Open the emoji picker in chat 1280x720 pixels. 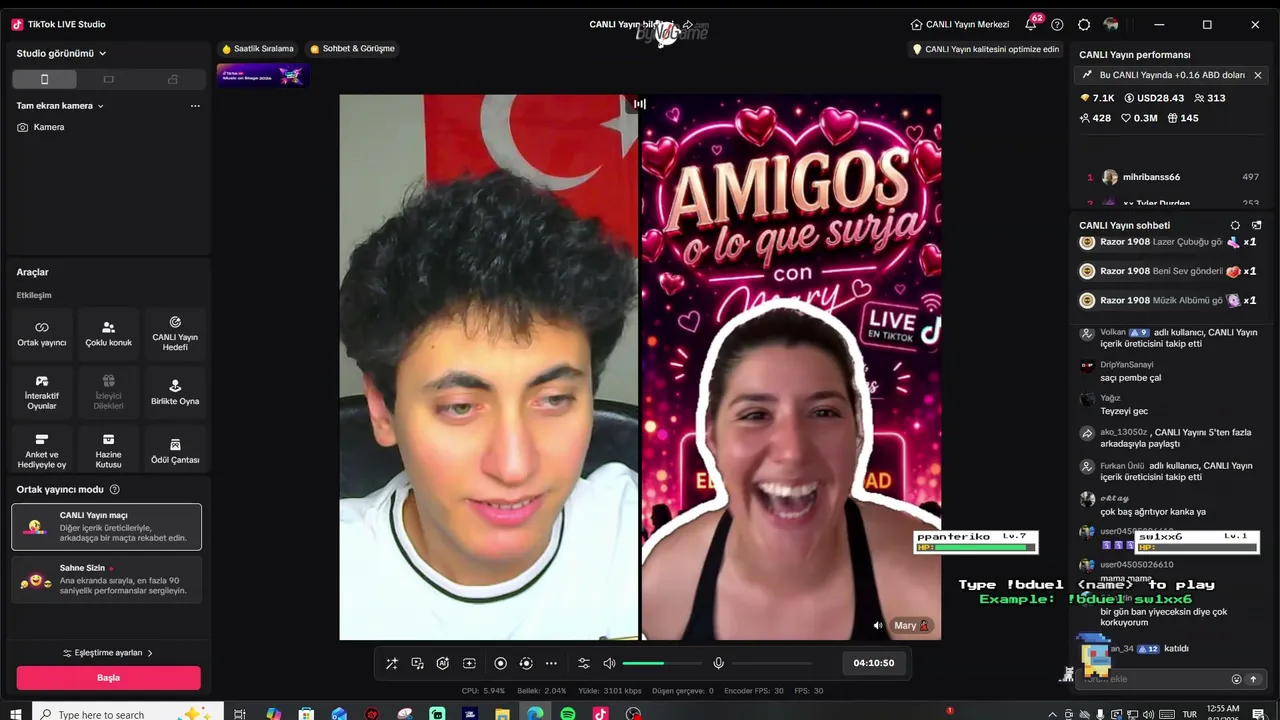pyautogui.click(x=1236, y=679)
